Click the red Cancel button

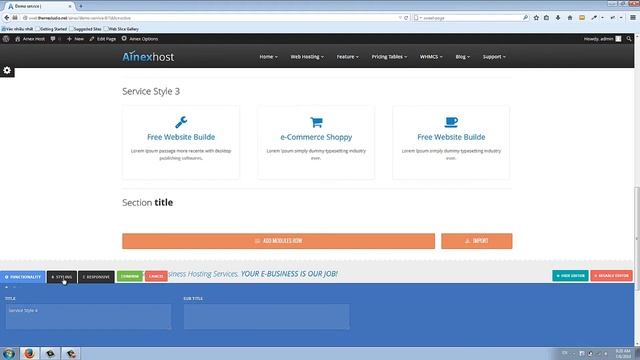click(156, 276)
